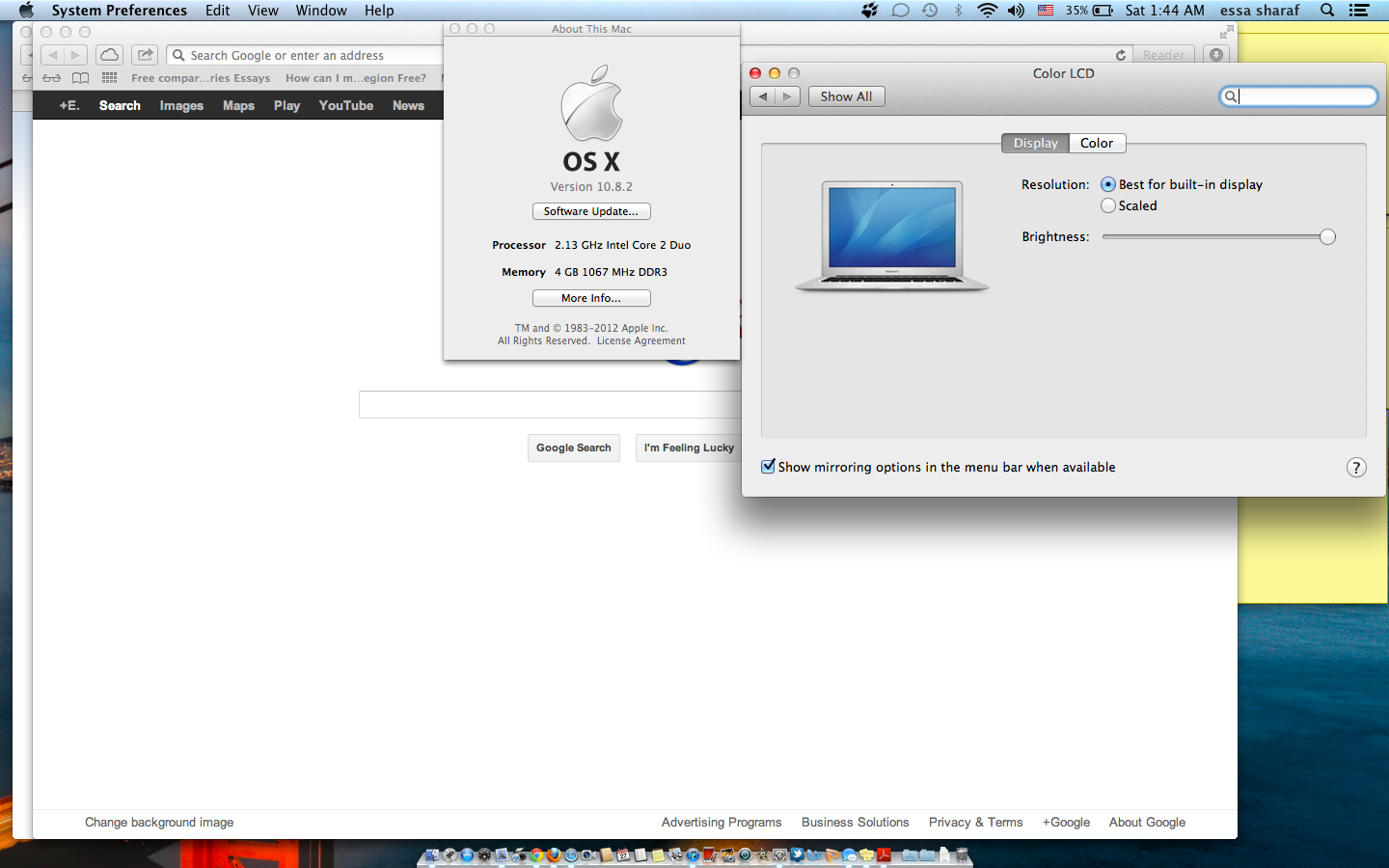Click Safari reload page arrow
This screenshot has width=1389, height=868.
point(1120,55)
